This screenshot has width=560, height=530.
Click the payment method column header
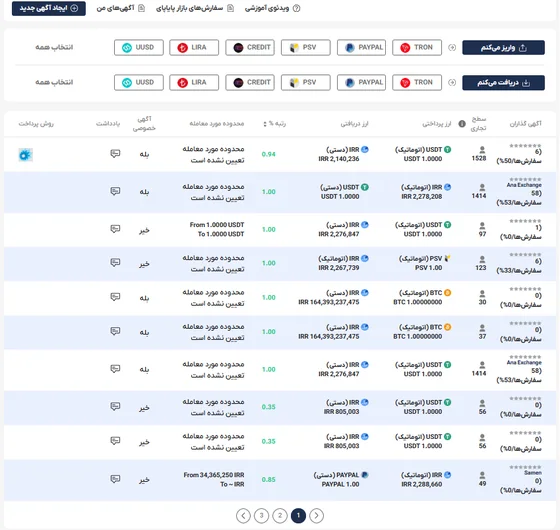point(36,124)
